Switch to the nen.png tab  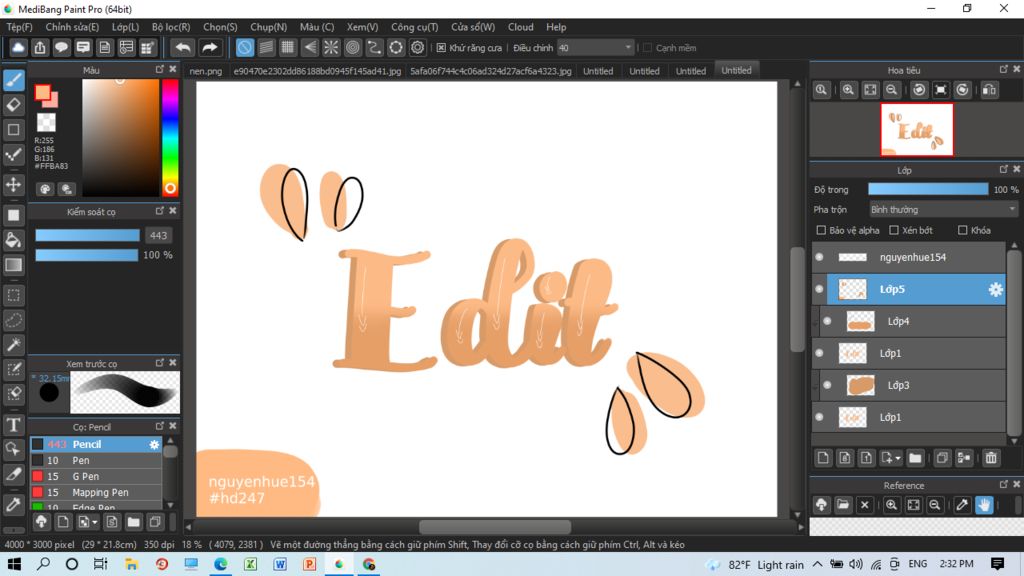[206, 71]
